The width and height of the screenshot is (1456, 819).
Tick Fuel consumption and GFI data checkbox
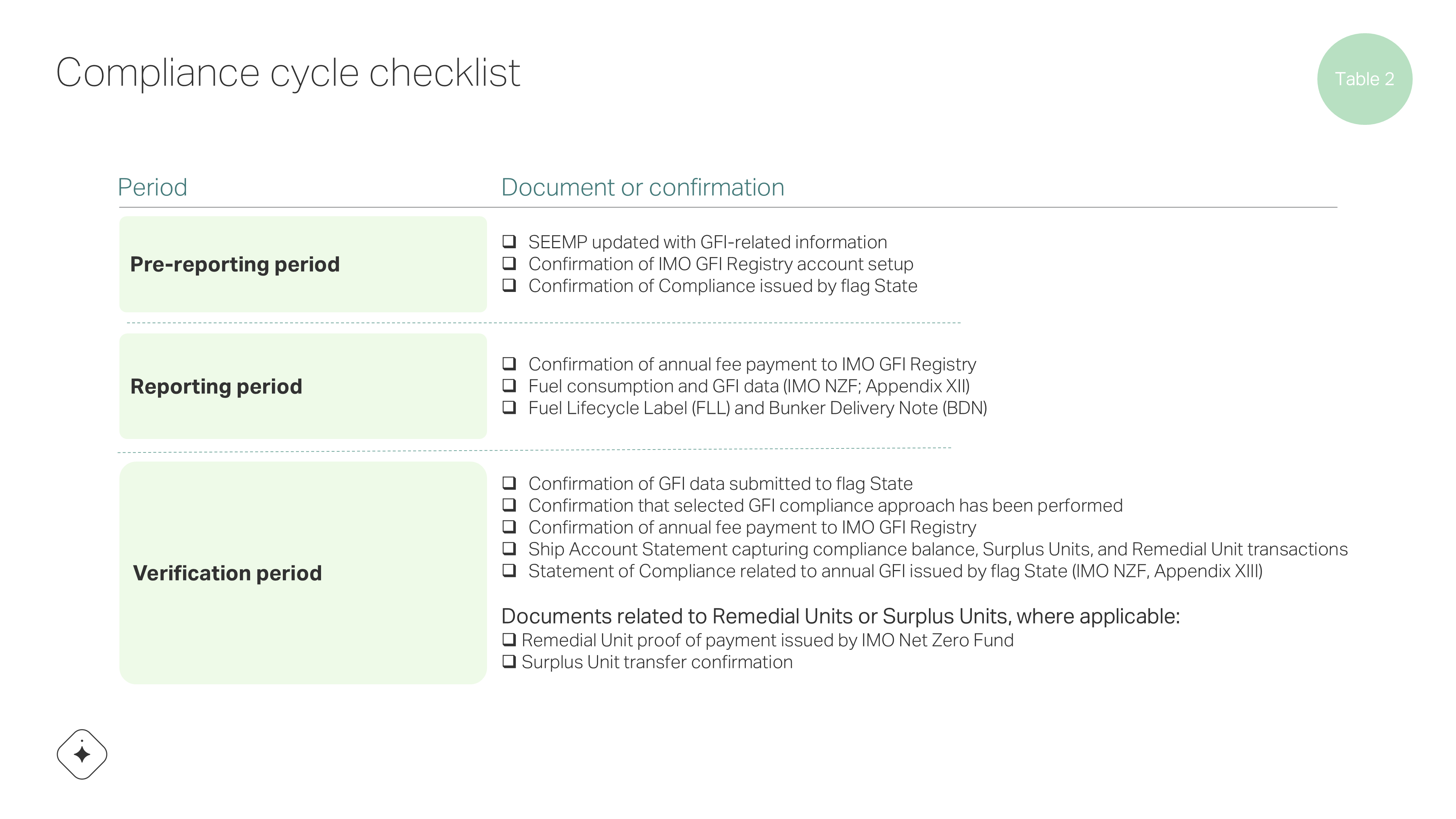tap(509, 385)
